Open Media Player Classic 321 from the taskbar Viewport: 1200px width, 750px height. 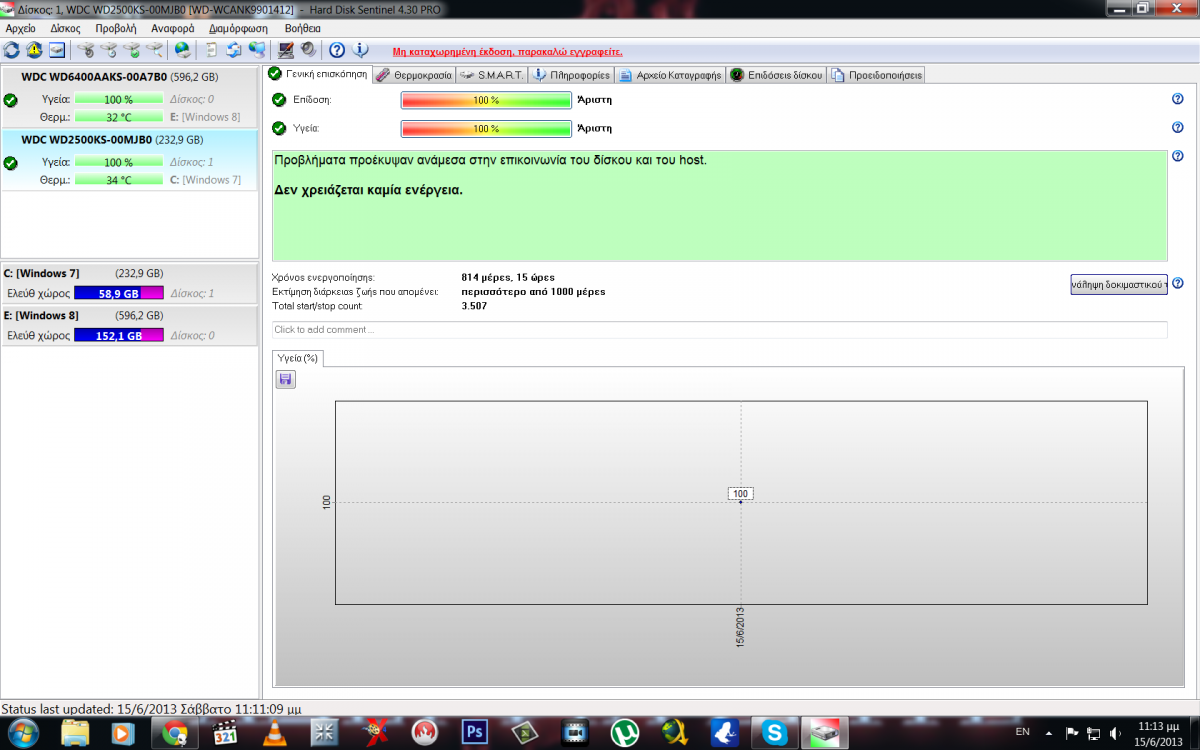(x=226, y=733)
